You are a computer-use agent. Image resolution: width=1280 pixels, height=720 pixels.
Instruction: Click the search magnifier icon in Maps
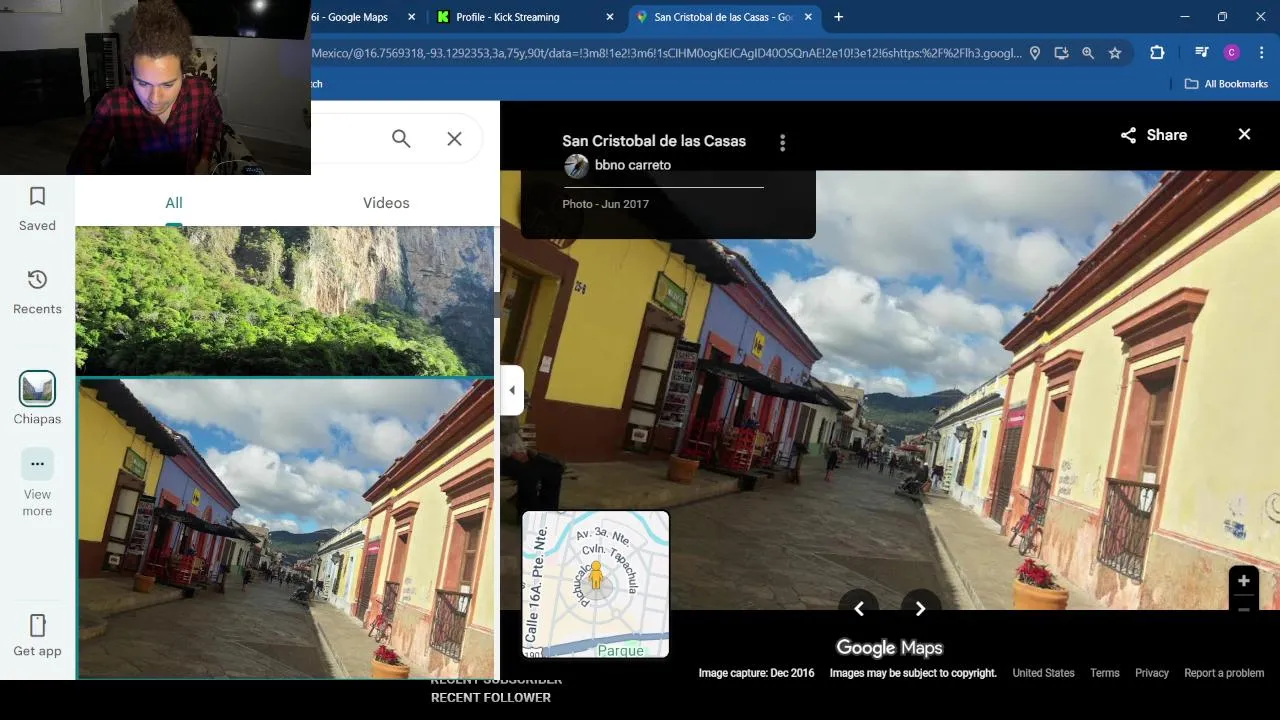coord(401,139)
